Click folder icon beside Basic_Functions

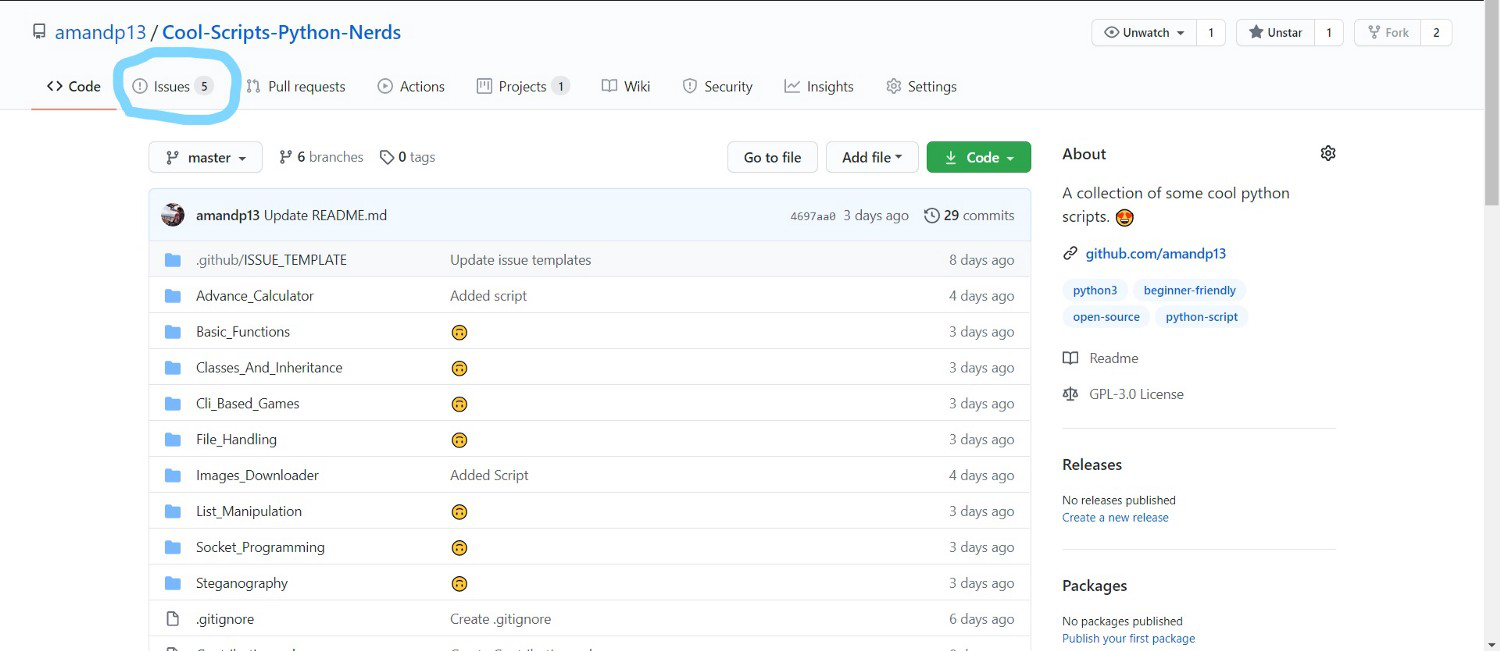(x=173, y=331)
